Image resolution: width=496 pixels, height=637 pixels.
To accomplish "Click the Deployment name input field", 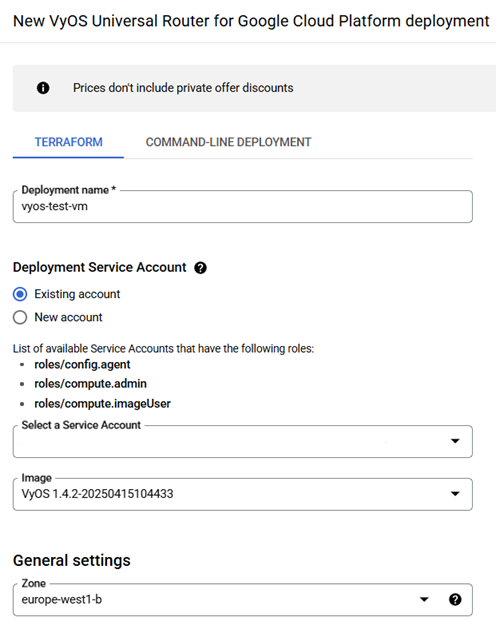I will (243, 206).
